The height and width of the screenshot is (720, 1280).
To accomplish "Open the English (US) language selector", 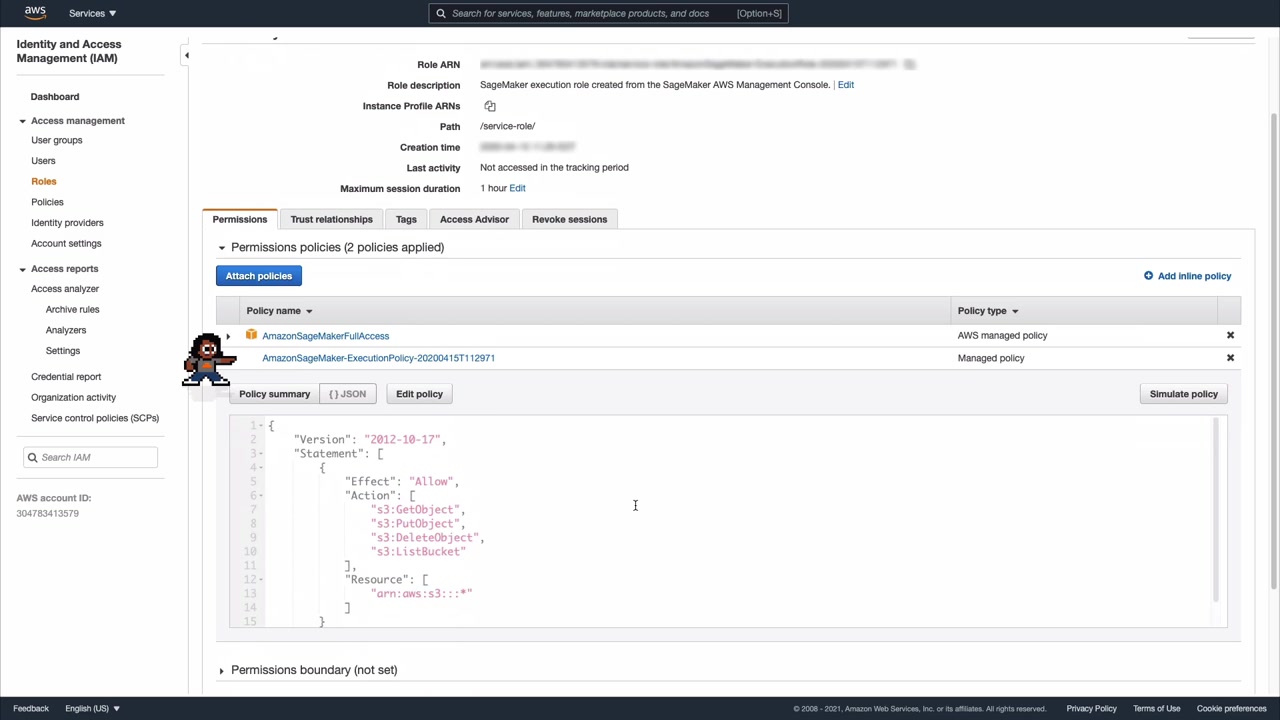I will click(x=92, y=709).
